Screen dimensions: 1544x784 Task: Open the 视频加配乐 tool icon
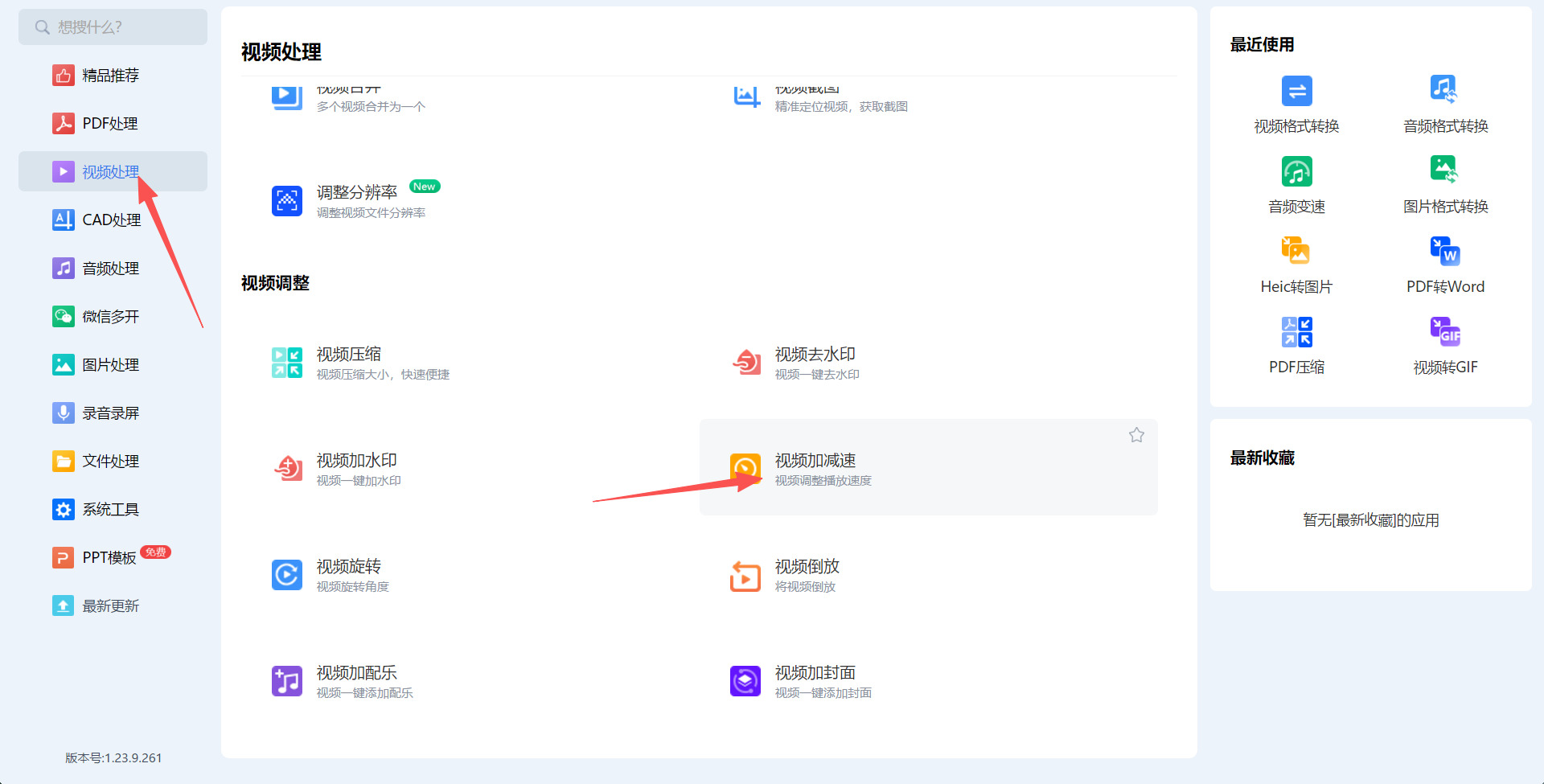coord(287,681)
